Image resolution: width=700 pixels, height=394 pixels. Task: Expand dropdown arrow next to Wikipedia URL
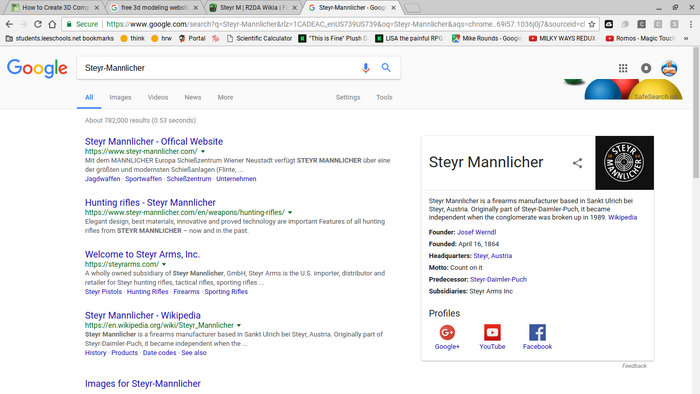[x=239, y=326]
